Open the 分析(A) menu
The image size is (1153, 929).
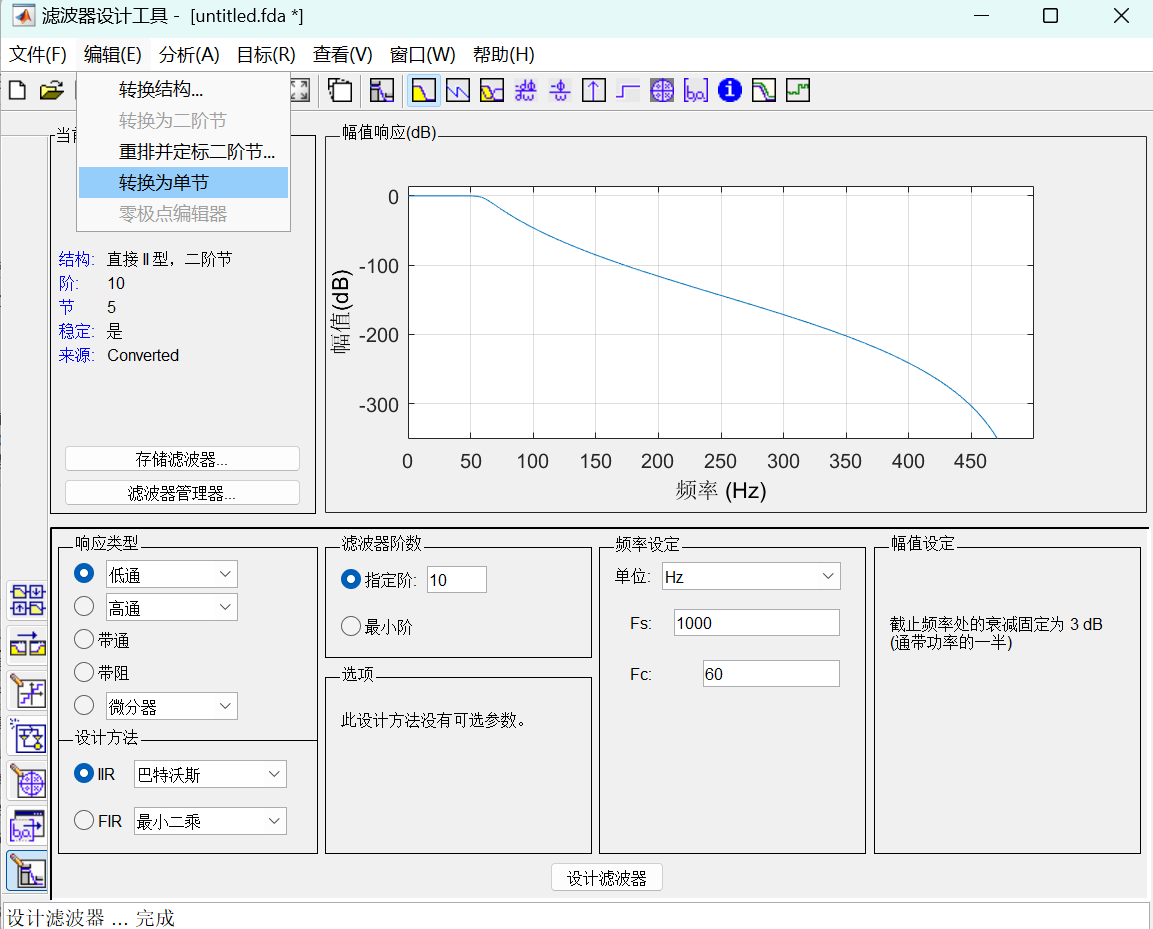coord(189,54)
